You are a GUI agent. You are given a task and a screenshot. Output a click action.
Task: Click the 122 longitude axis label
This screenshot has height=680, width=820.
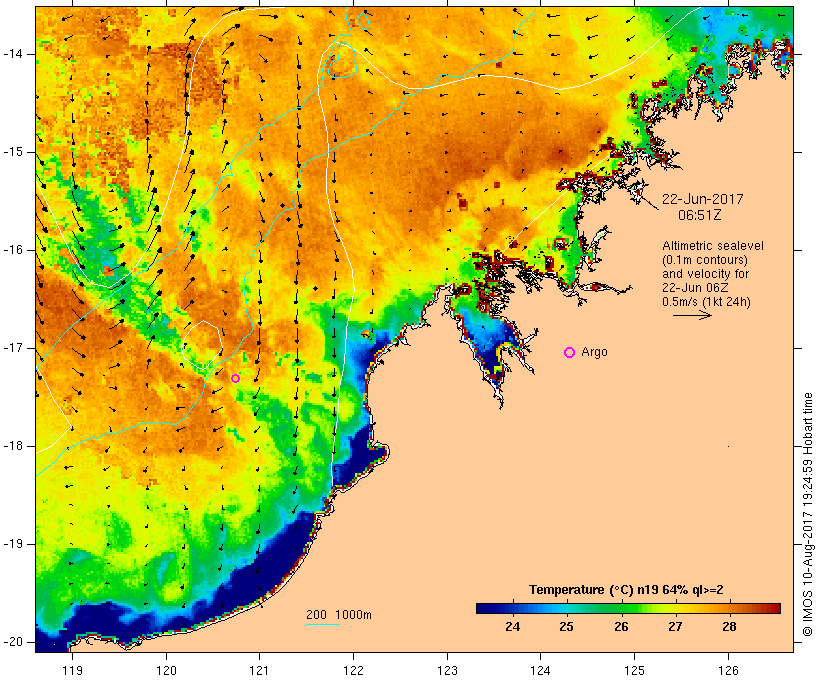[354, 670]
